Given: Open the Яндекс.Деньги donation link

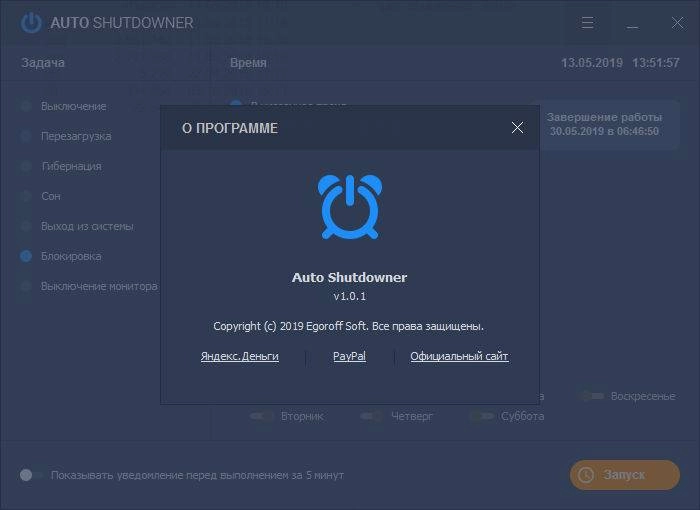Looking at the screenshot, I should tap(240, 356).
